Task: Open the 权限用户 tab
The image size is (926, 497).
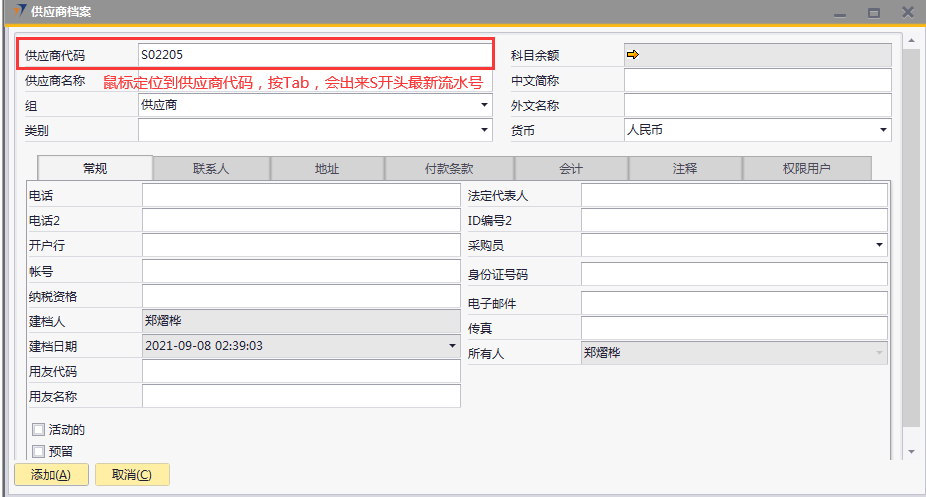Action: pos(806,169)
